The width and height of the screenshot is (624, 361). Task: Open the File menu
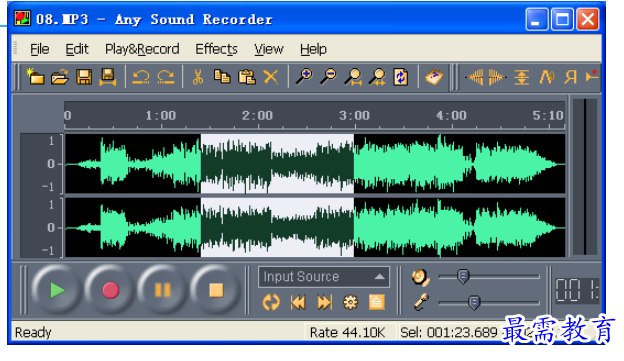39,49
